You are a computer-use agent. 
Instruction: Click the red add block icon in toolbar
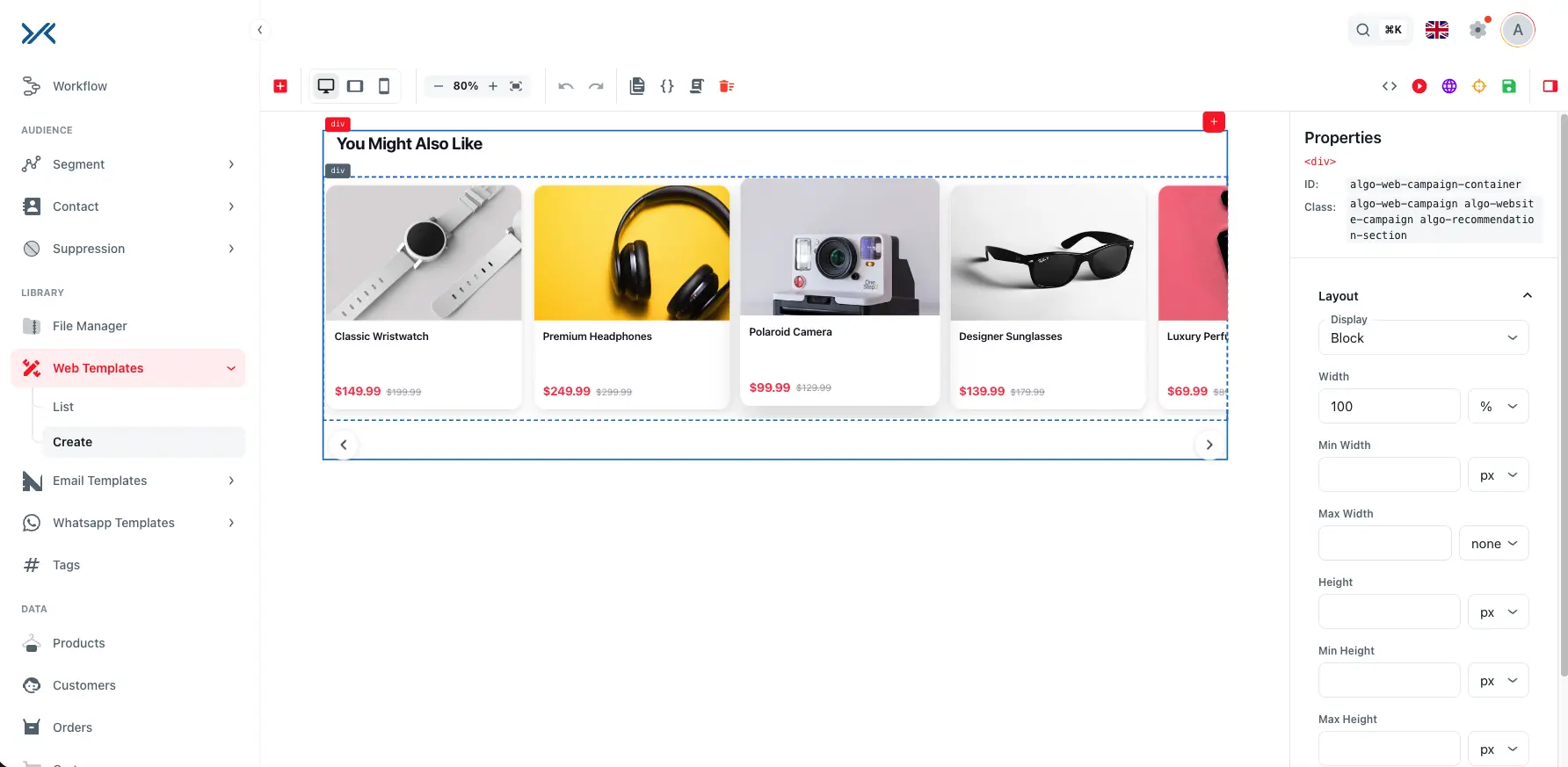280,86
